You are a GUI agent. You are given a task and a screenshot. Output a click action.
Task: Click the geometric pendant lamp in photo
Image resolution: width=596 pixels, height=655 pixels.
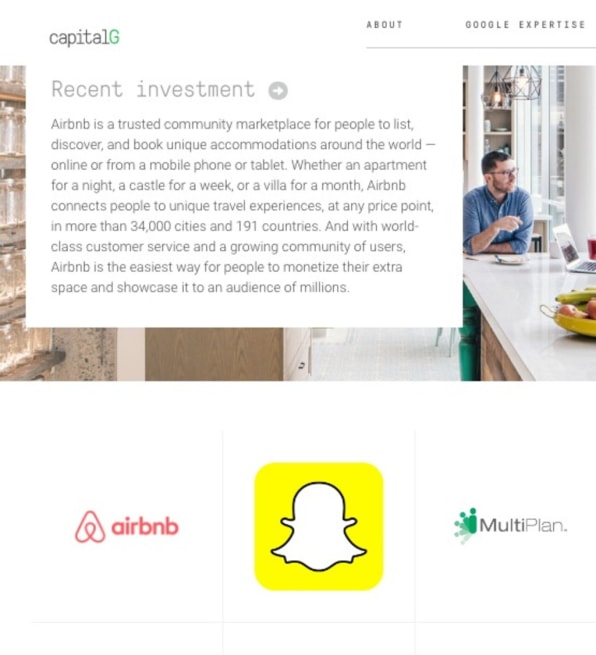[513, 83]
